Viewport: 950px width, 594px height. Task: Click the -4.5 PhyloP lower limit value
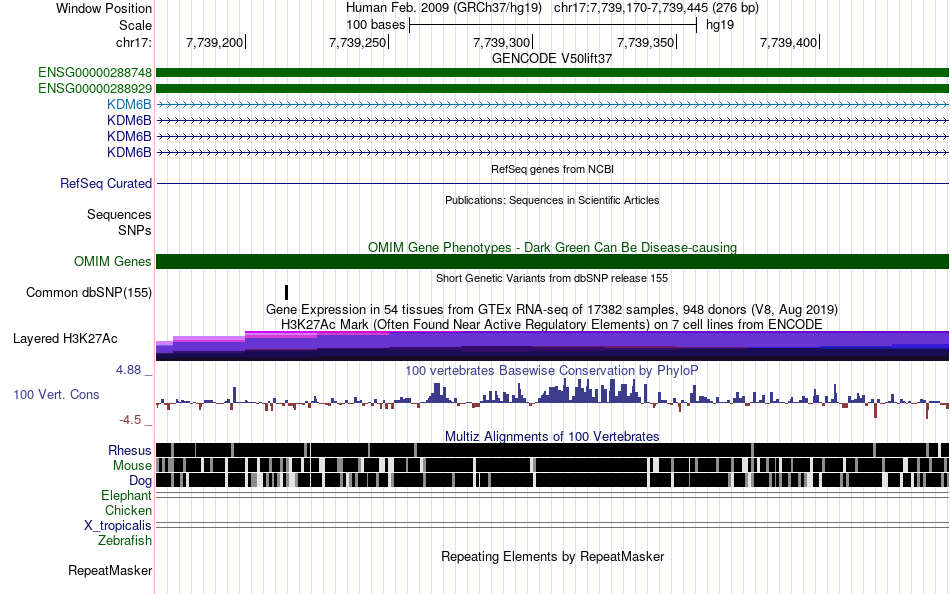pos(130,420)
